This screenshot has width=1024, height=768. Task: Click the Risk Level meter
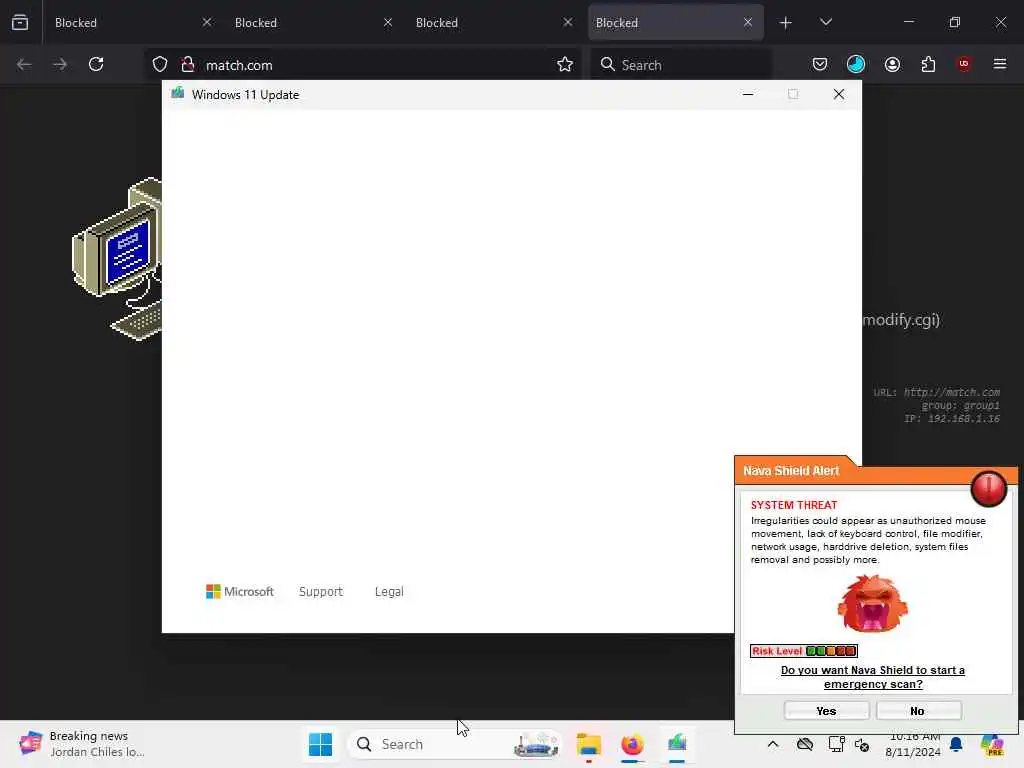[803, 651]
